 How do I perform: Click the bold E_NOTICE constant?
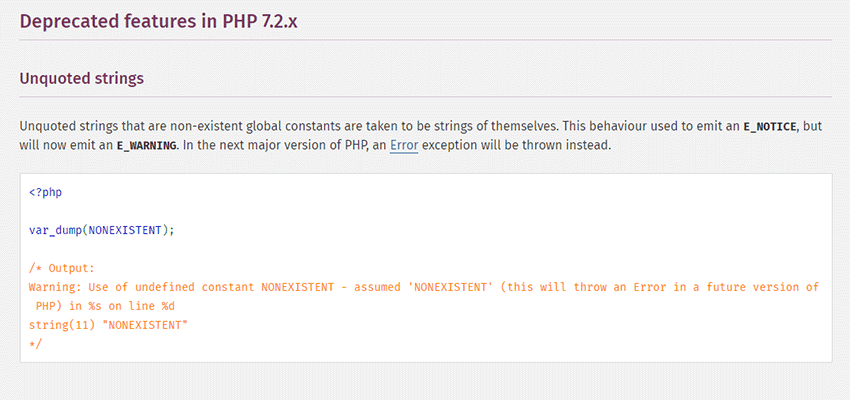pos(768,127)
